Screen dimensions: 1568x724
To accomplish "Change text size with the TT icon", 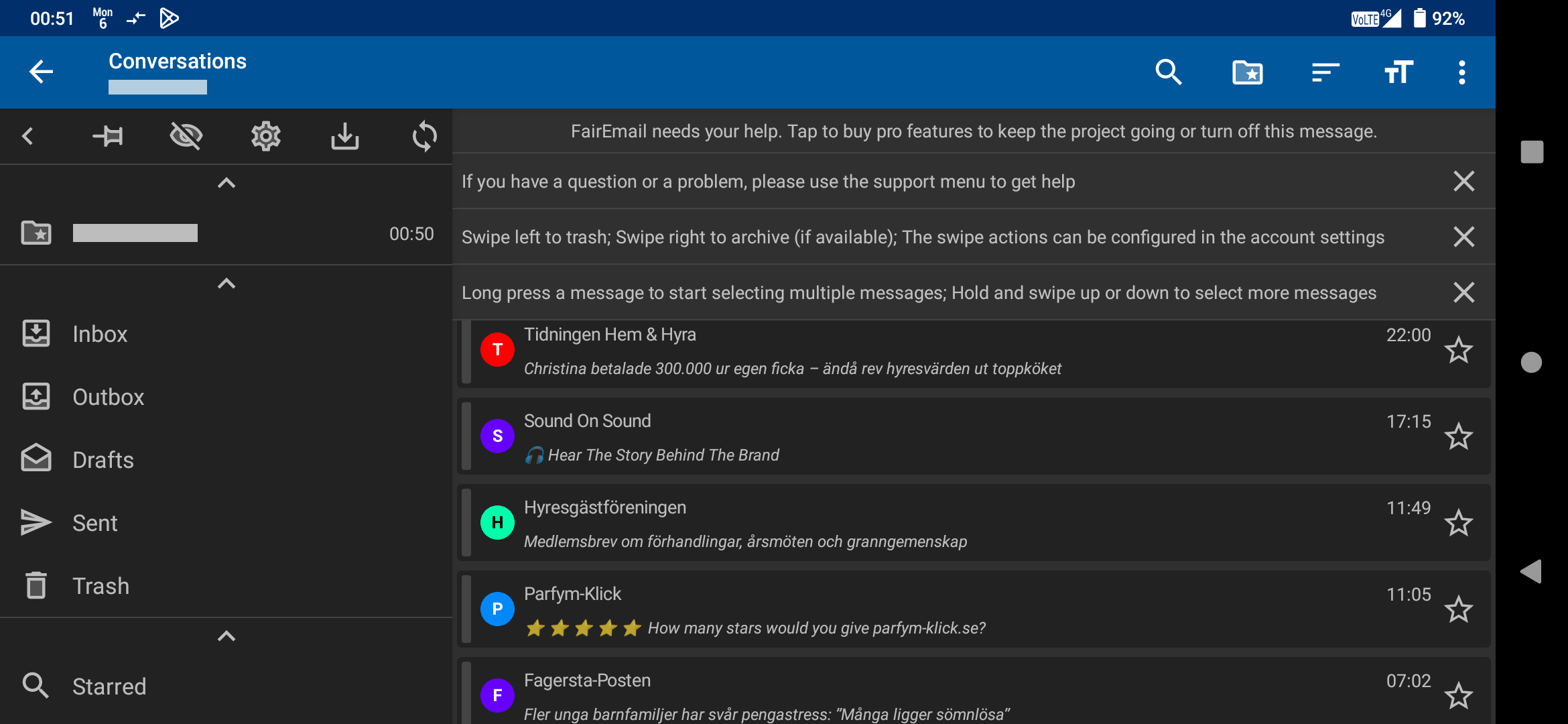I will click(1398, 72).
